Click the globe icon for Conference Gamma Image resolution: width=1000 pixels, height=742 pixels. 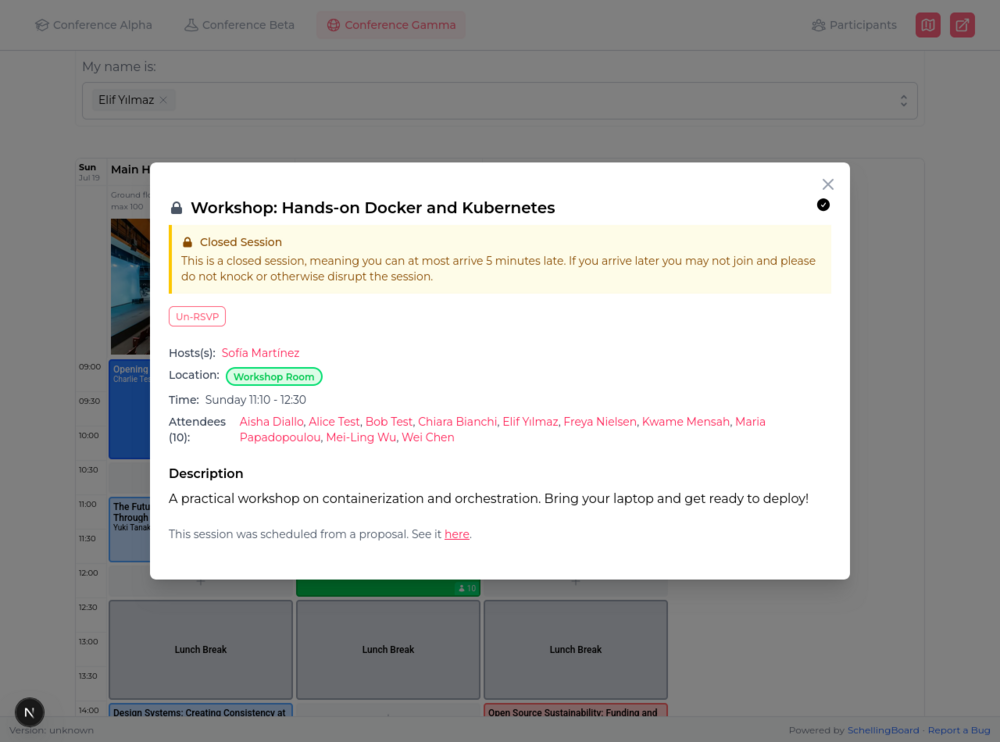point(334,25)
